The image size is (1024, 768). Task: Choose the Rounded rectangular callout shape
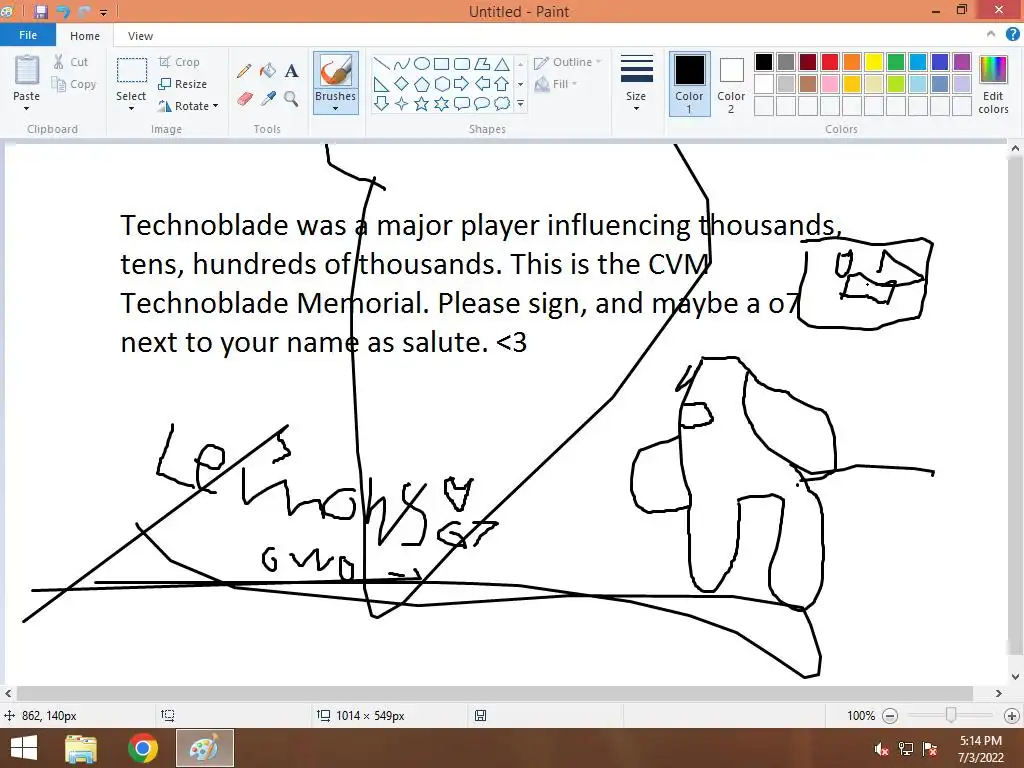click(462, 103)
